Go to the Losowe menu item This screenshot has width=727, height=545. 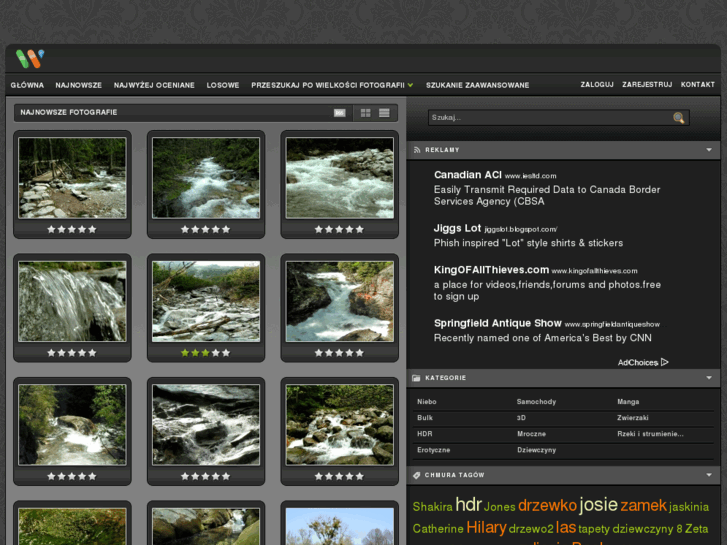tap(223, 85)
